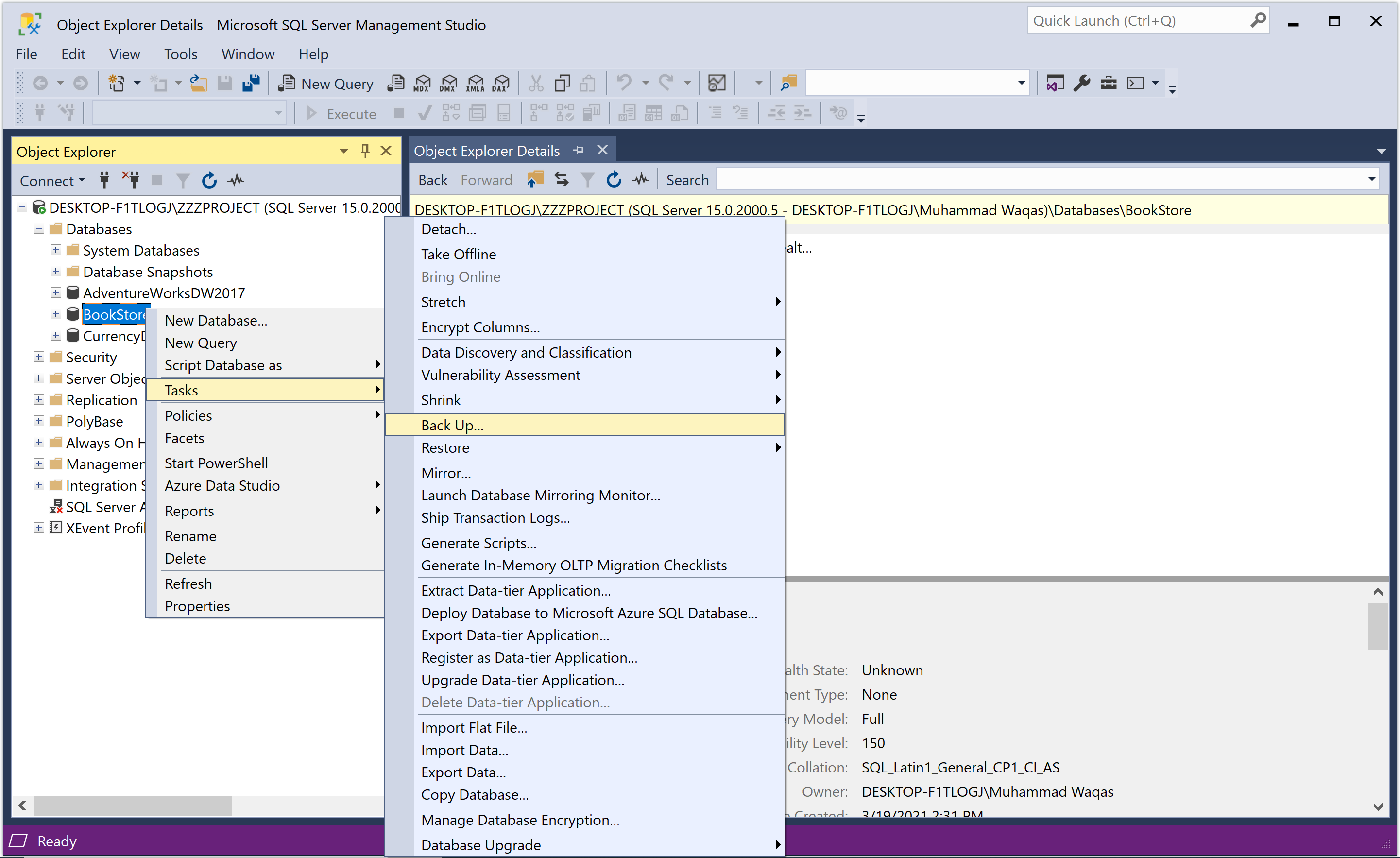Select Back Up... from the Tasks submenu
The image size is (1400, 858).
(x=452, y=425)
